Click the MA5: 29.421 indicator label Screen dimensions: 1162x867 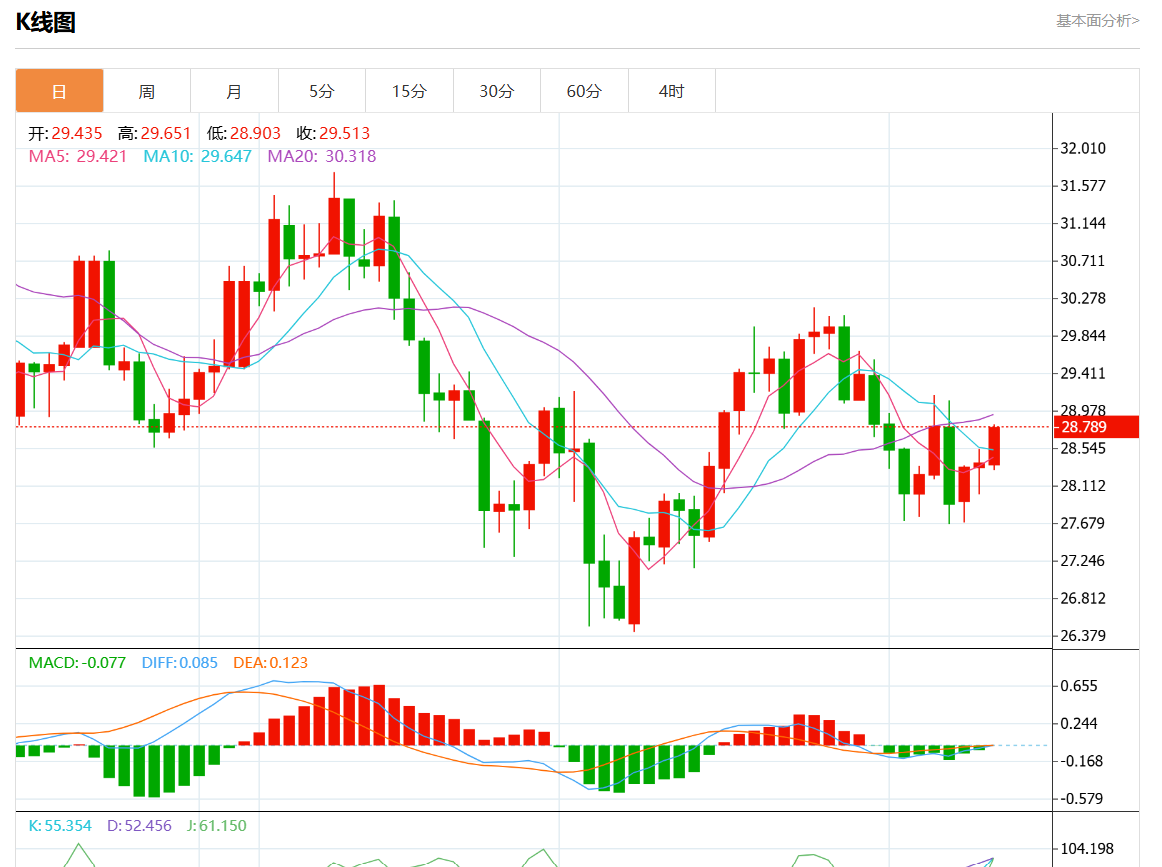(x=78, y=156)
